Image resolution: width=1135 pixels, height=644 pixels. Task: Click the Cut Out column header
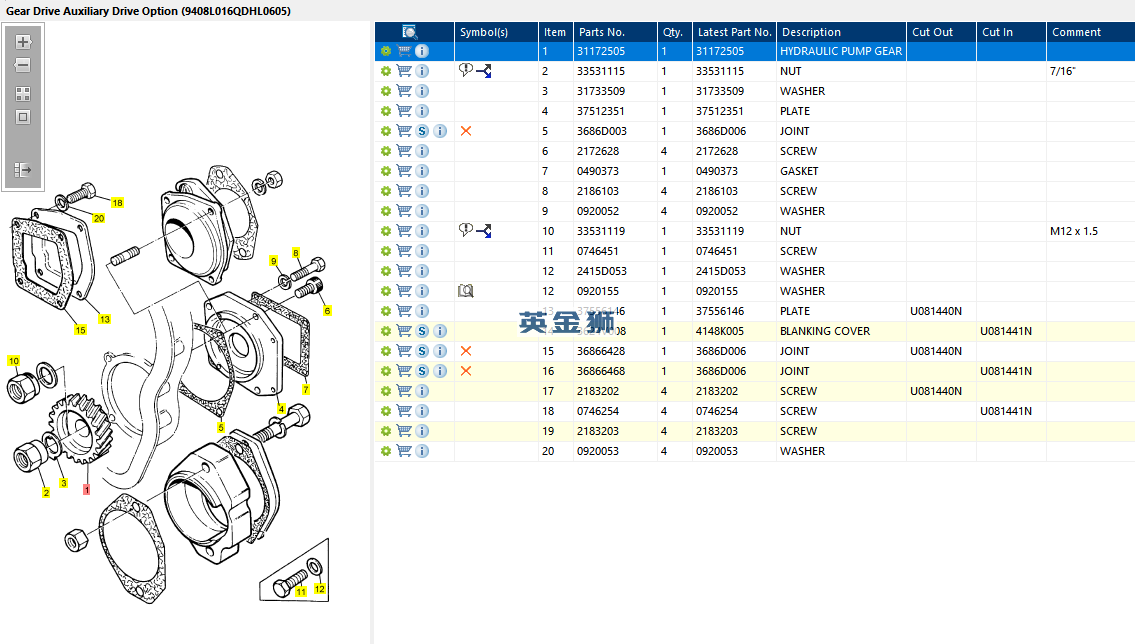coord(932,32)
